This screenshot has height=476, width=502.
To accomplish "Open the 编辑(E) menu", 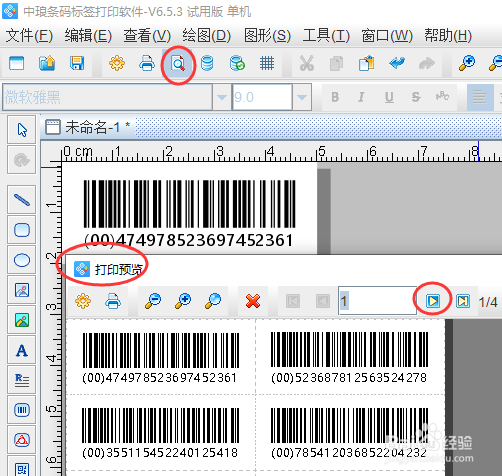I will click(x=88, y=36).
